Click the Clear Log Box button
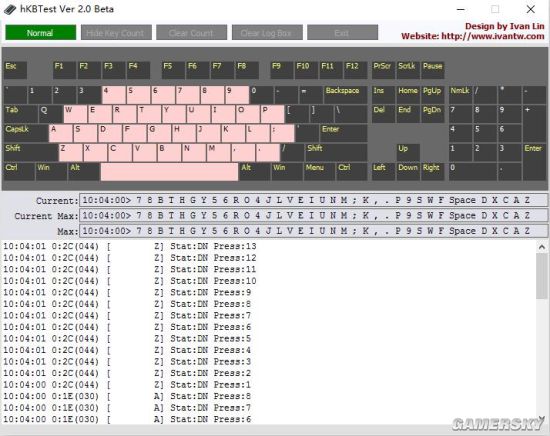This screenshot has width=550, height=436. (267, 33)
